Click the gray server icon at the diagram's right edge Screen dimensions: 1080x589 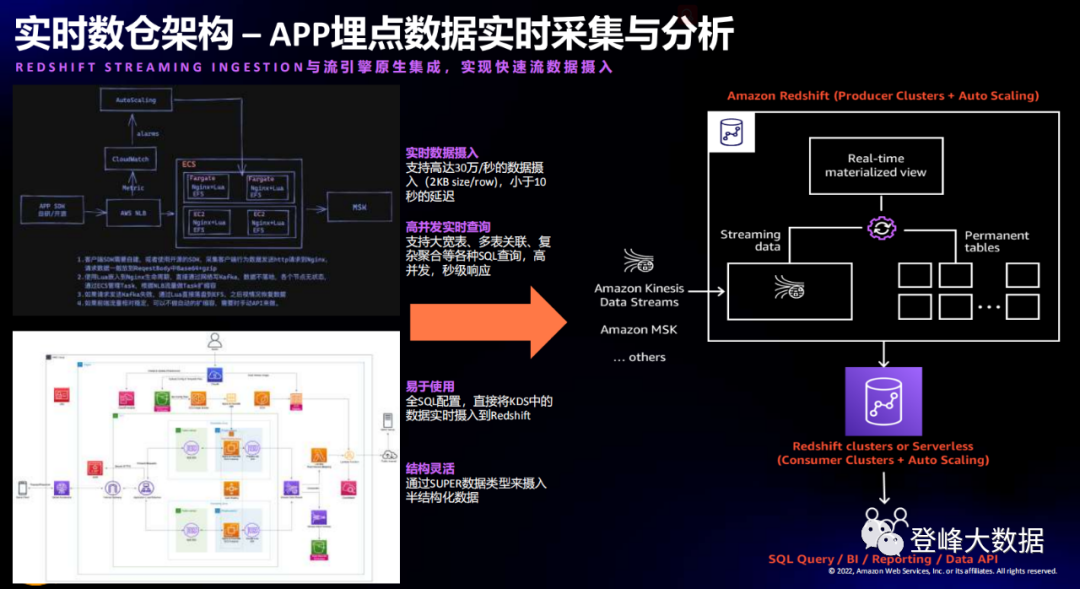[388, 420]
